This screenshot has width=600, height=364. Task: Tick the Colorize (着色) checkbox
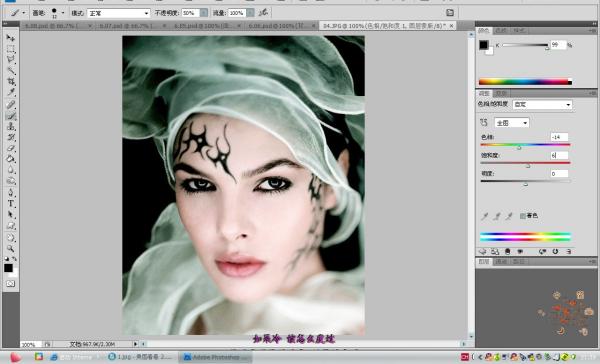[x=523, y=216]
